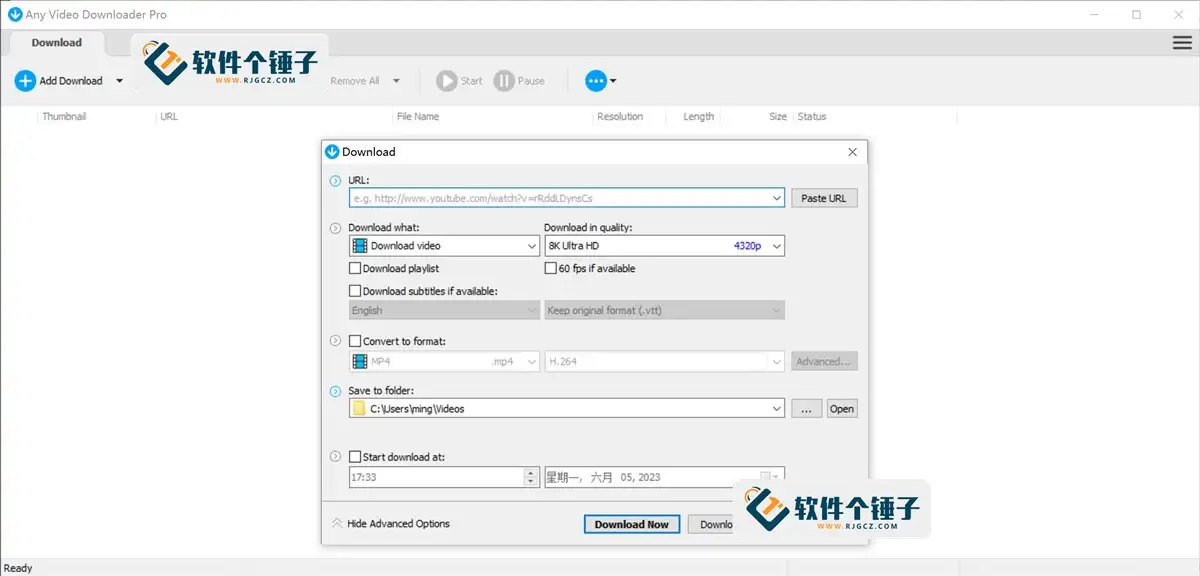Screen dimensions: 1200x576
Task: Click the downloader logo icon in the dialog titlebar
Action: point(332,152)
